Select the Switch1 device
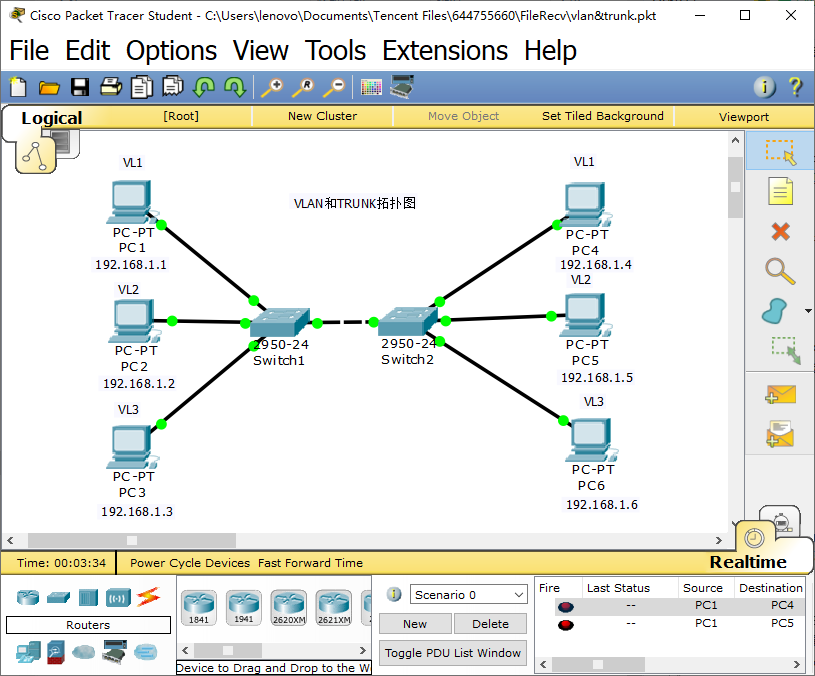815x676 pixels. pyautogui.click(x=280, y=323)
